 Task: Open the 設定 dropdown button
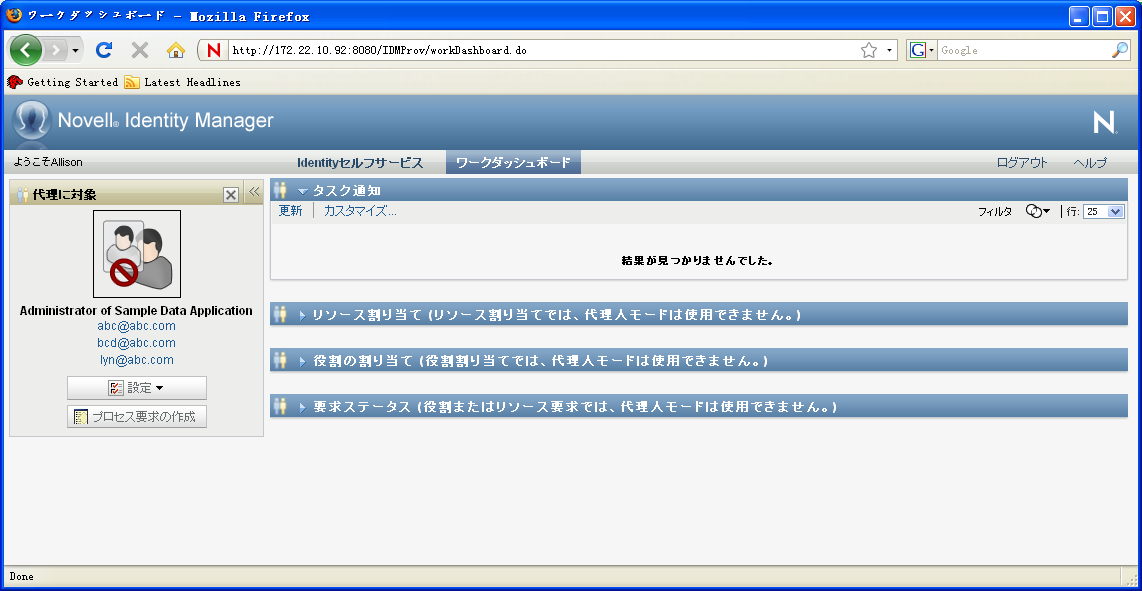tap(137, 388)
